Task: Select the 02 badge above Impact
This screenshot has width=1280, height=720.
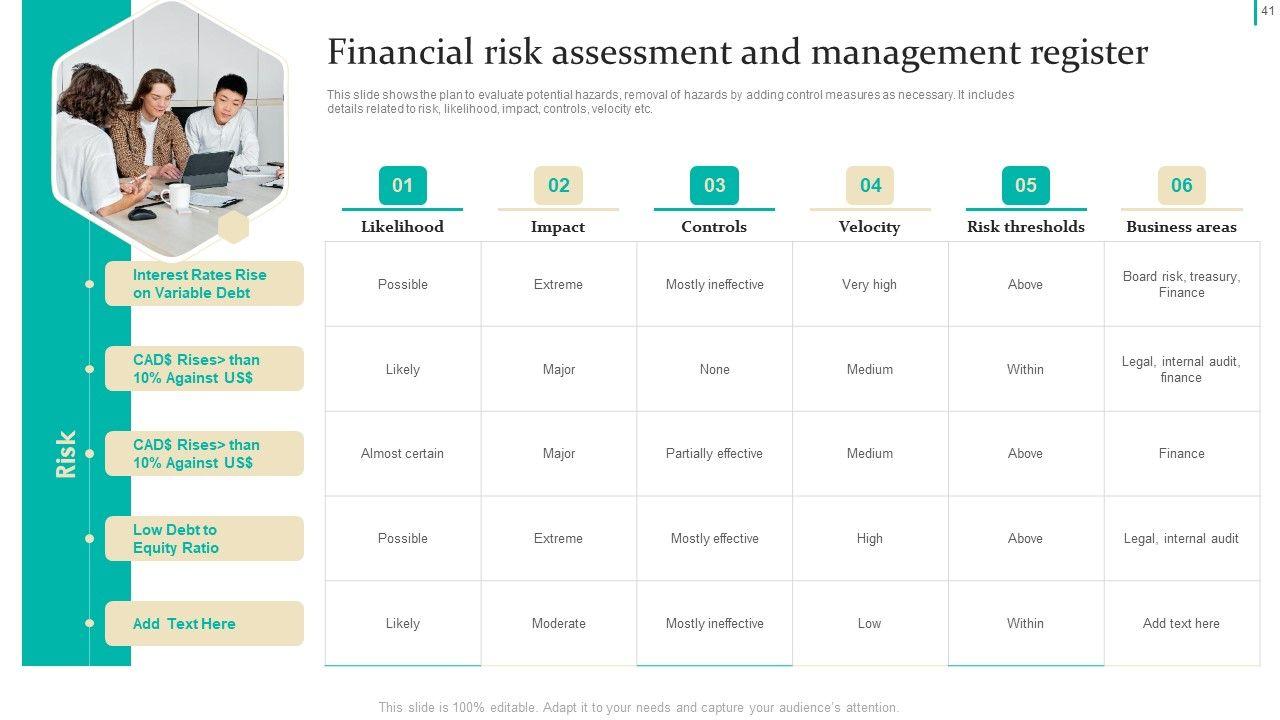Action: pyautogui.click(x=558, y=185)
